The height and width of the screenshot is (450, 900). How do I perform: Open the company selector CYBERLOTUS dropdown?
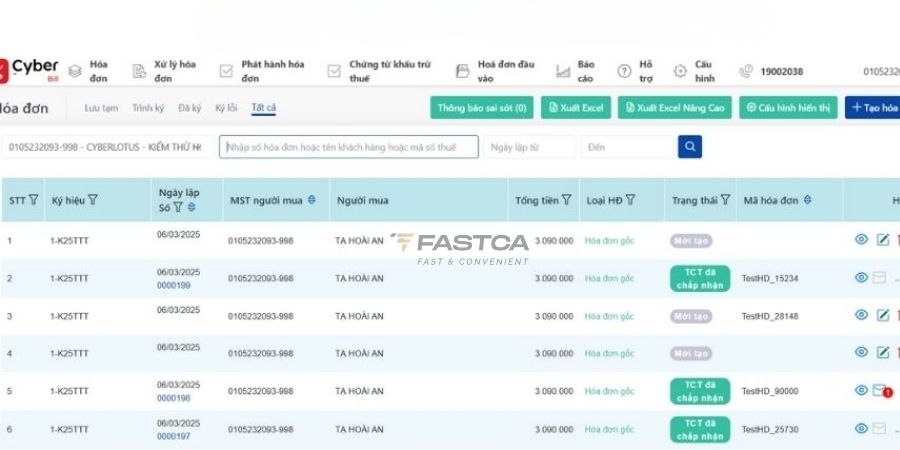tap(107, 147)
